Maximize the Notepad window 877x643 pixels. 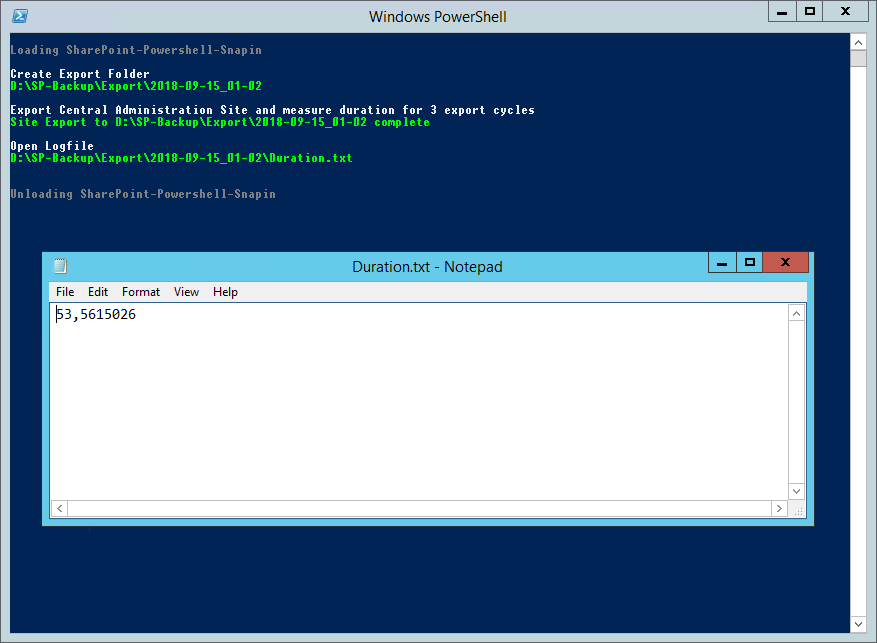pyautogui.click(x=749, y=262)
